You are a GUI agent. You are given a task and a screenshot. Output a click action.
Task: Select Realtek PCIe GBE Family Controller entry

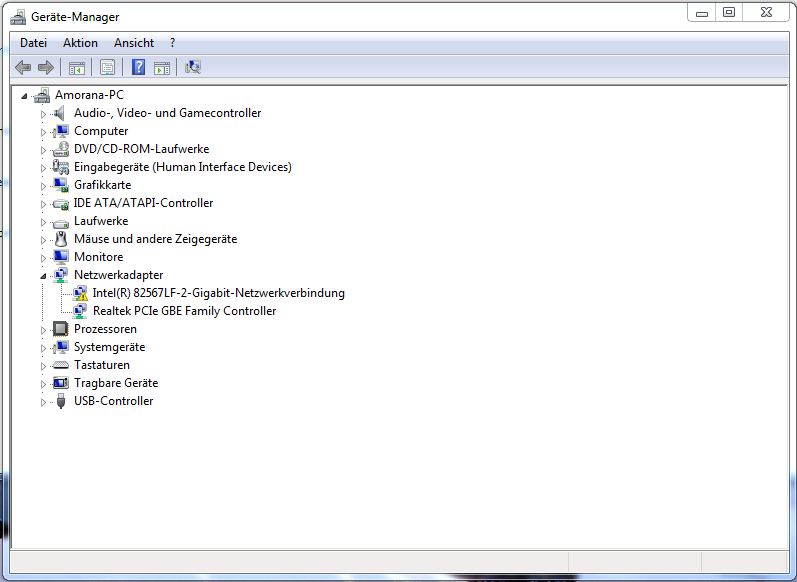(x=185, y=311)
